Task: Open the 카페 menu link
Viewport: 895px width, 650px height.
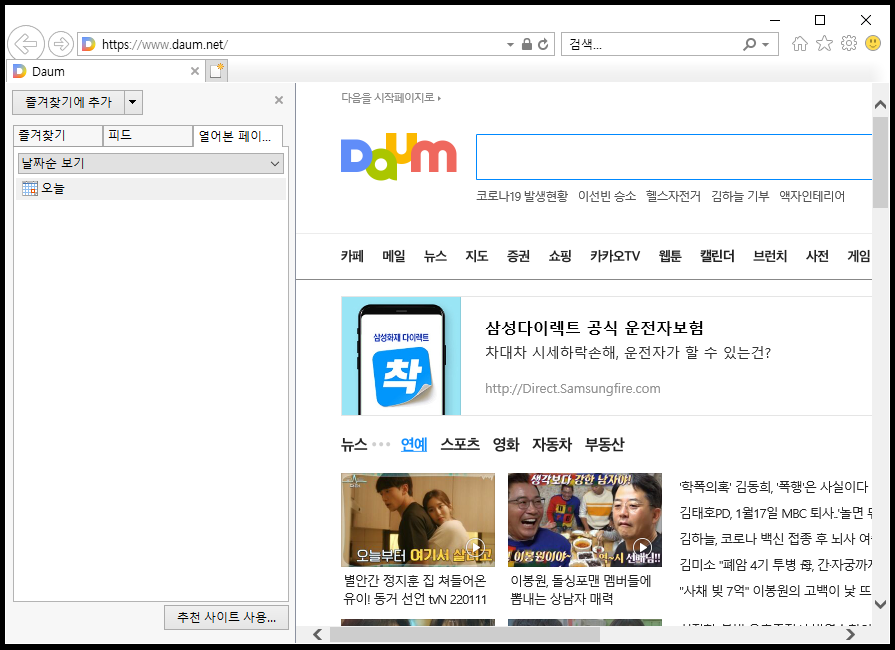Action: [x=352, y=256]
